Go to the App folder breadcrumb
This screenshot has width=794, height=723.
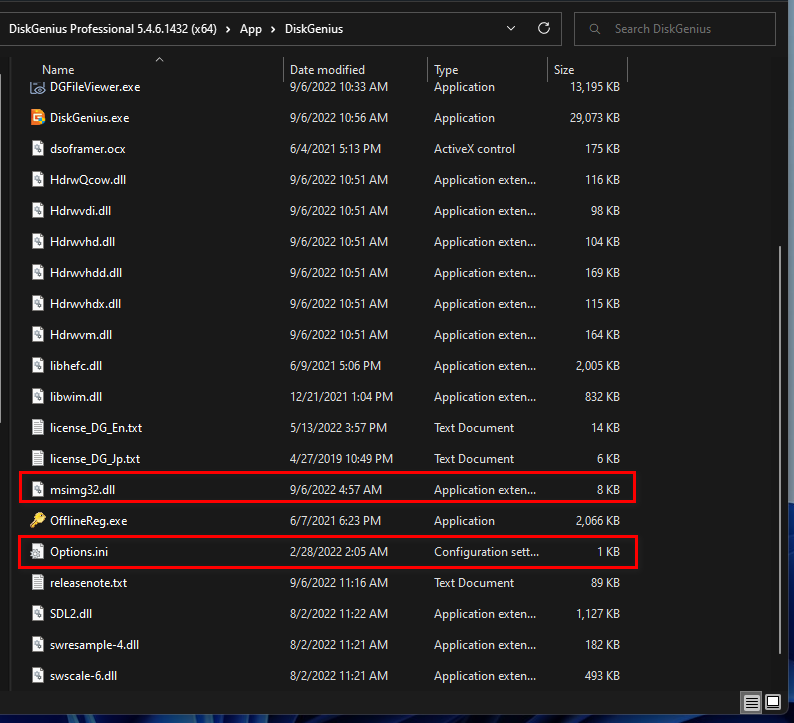coord(251,29)
